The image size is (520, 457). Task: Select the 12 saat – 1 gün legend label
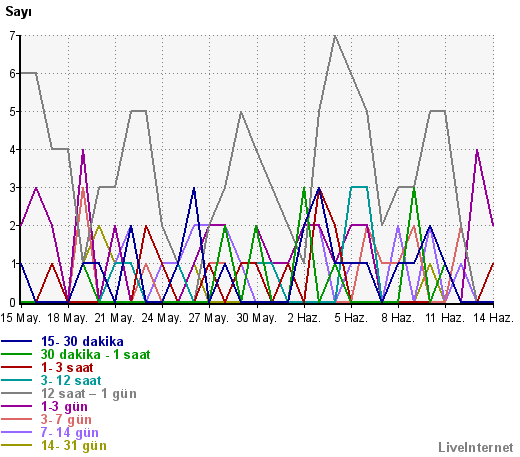tap(89, 394)
